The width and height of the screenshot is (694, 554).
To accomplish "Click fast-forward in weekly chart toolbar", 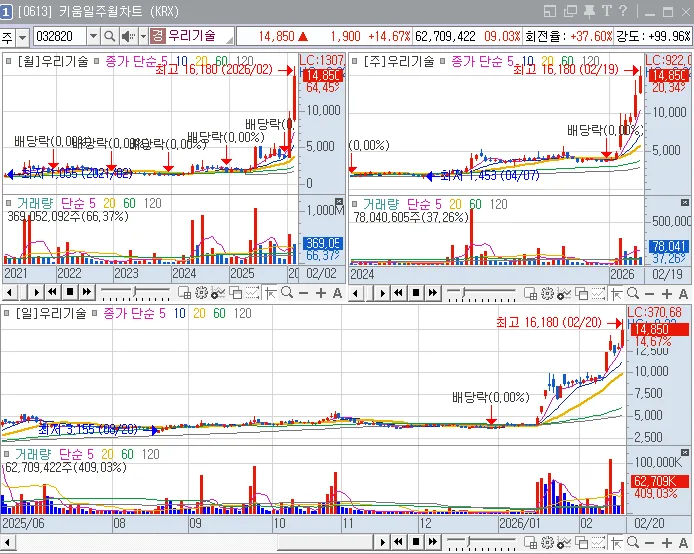I will coord(433,292).
